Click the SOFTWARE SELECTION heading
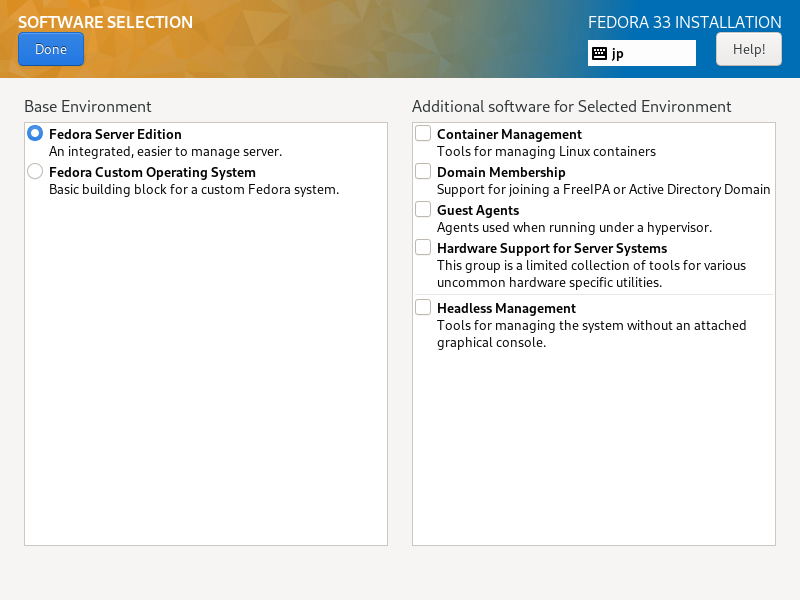 click(x=106, y=22)
